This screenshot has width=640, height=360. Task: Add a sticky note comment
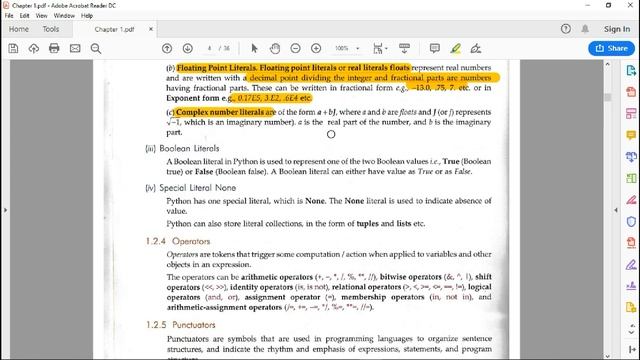435,49
